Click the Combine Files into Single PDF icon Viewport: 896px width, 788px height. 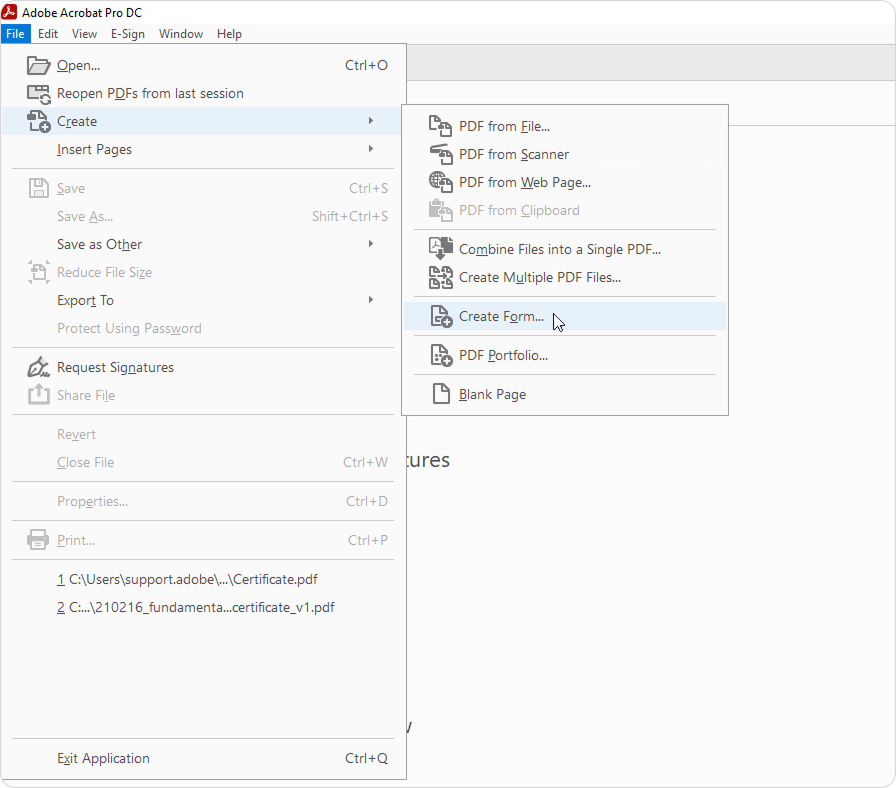[x=440, y=249]
